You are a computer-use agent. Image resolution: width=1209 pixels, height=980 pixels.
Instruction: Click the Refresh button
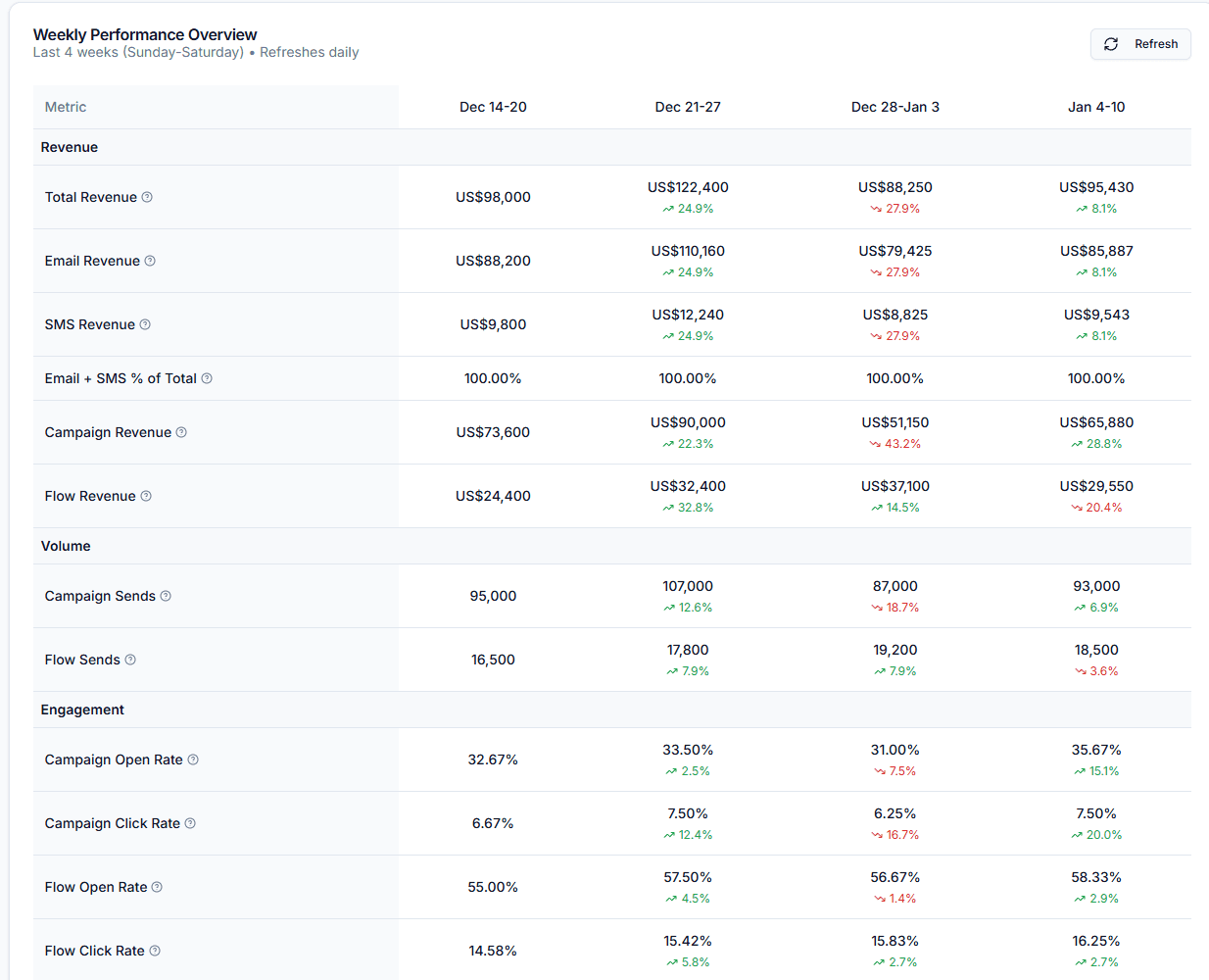(x=1140, y=44)
